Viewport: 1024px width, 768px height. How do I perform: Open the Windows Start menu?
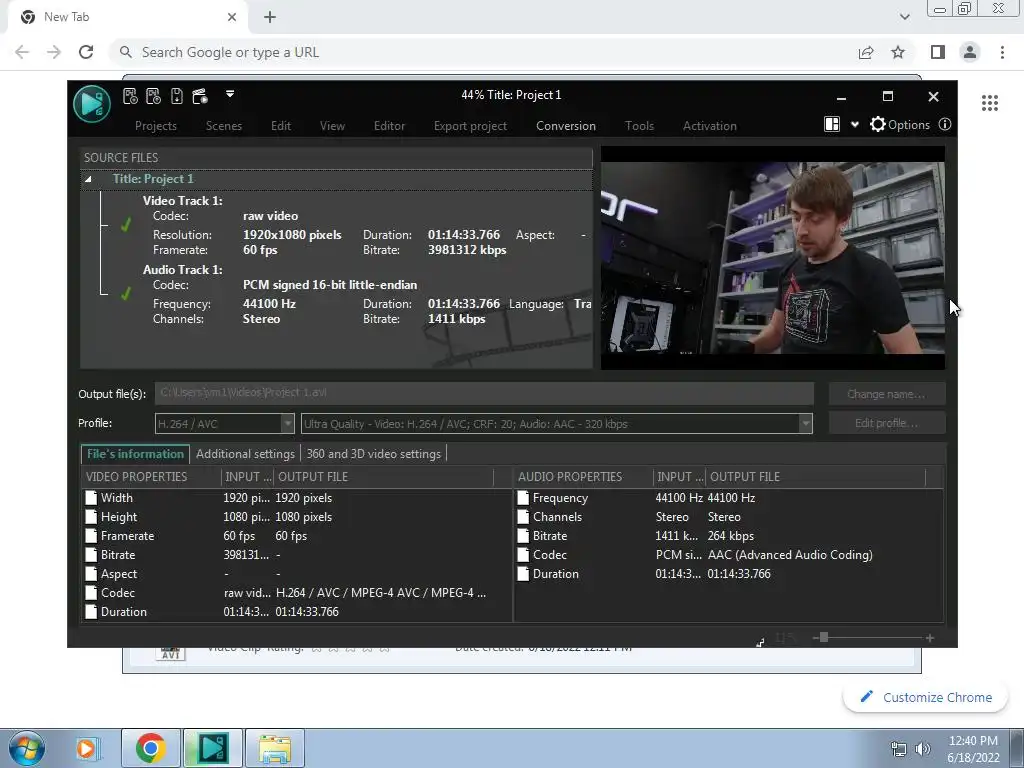26,748
